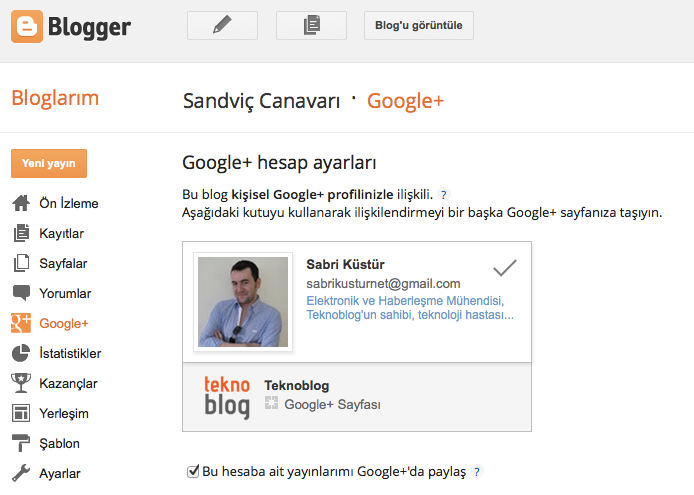694x495 pixels.
Task: Click the İstatistikler pie chart icon
Action: click(x=20, y=354)
